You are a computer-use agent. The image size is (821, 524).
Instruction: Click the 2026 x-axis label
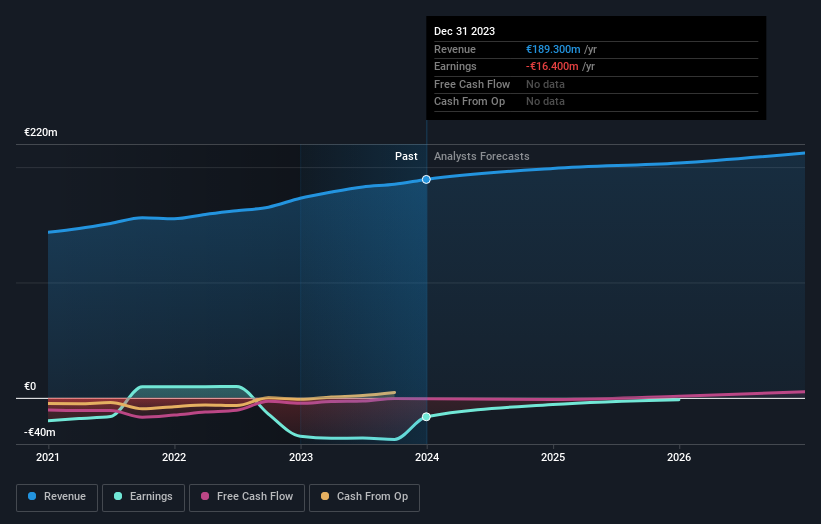click(679, 457)
